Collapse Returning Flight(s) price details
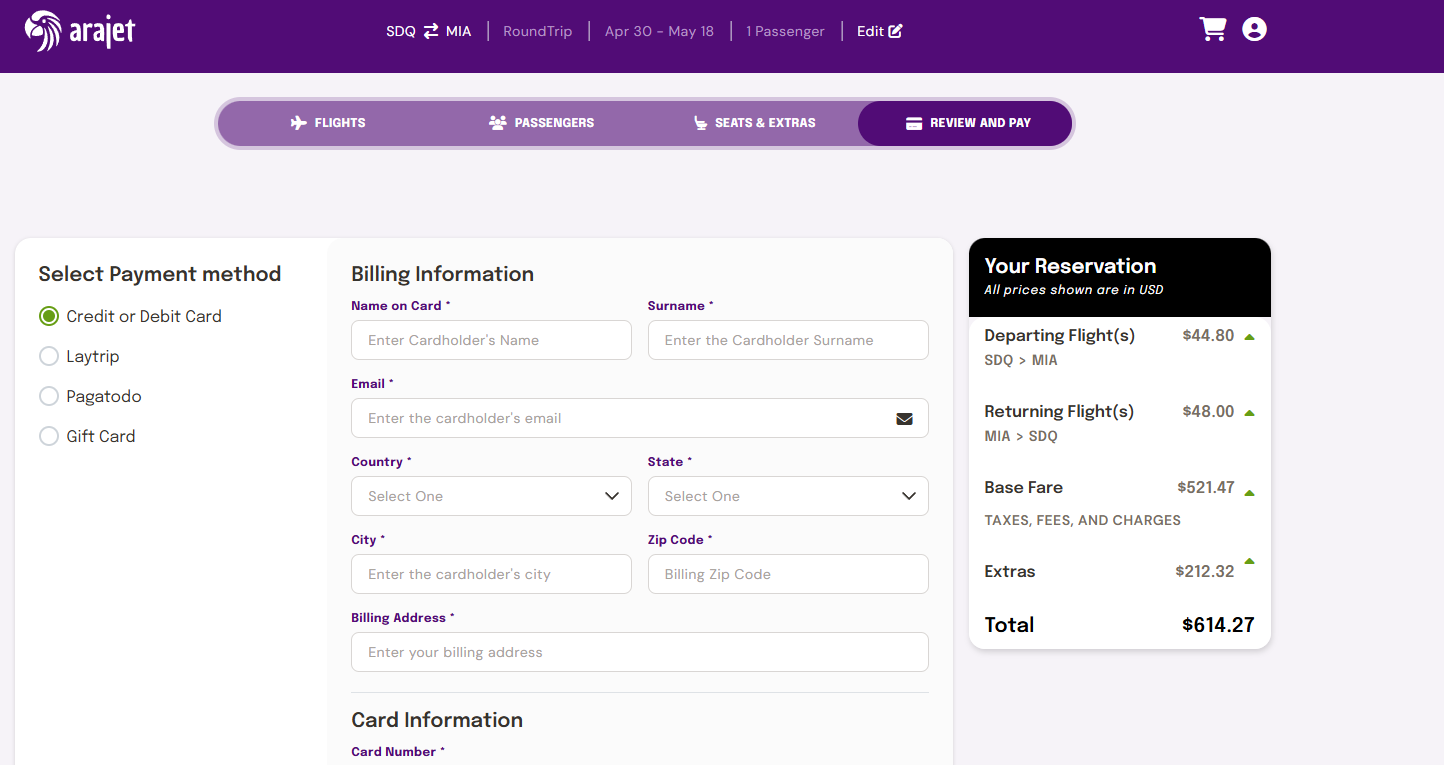 coord(1249,413)
